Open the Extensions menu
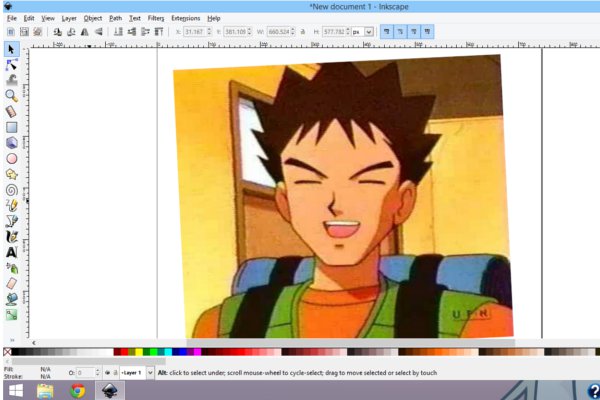 coord(186,18)
